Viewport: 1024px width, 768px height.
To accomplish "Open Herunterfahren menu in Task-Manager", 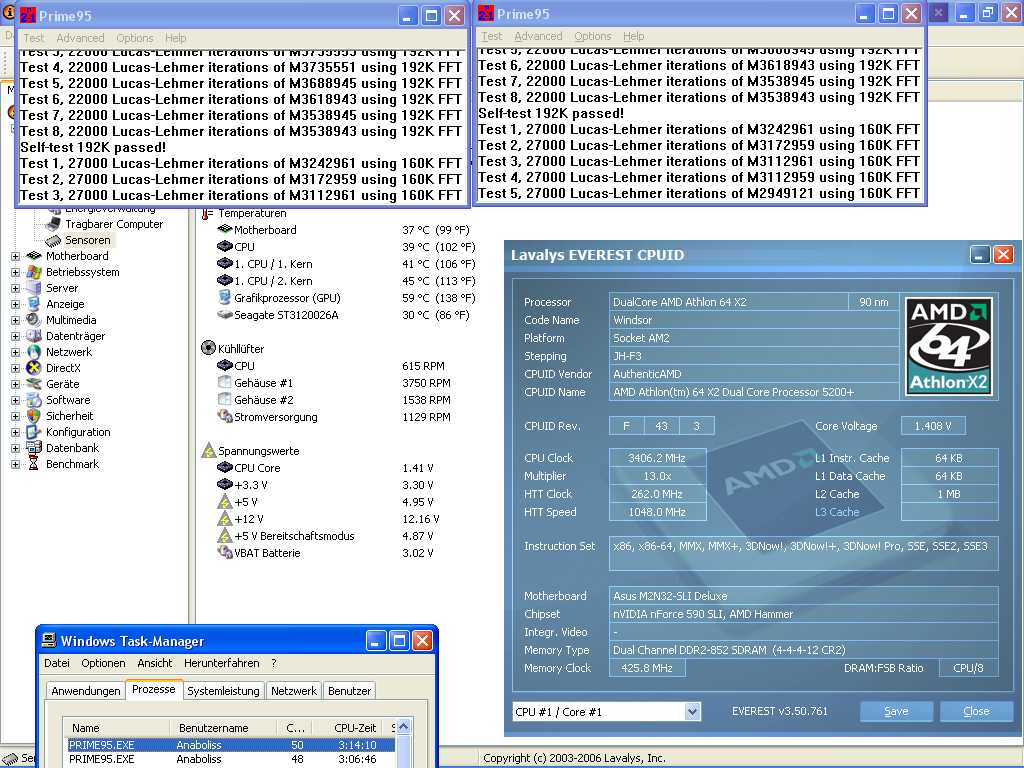I will 221,663.
